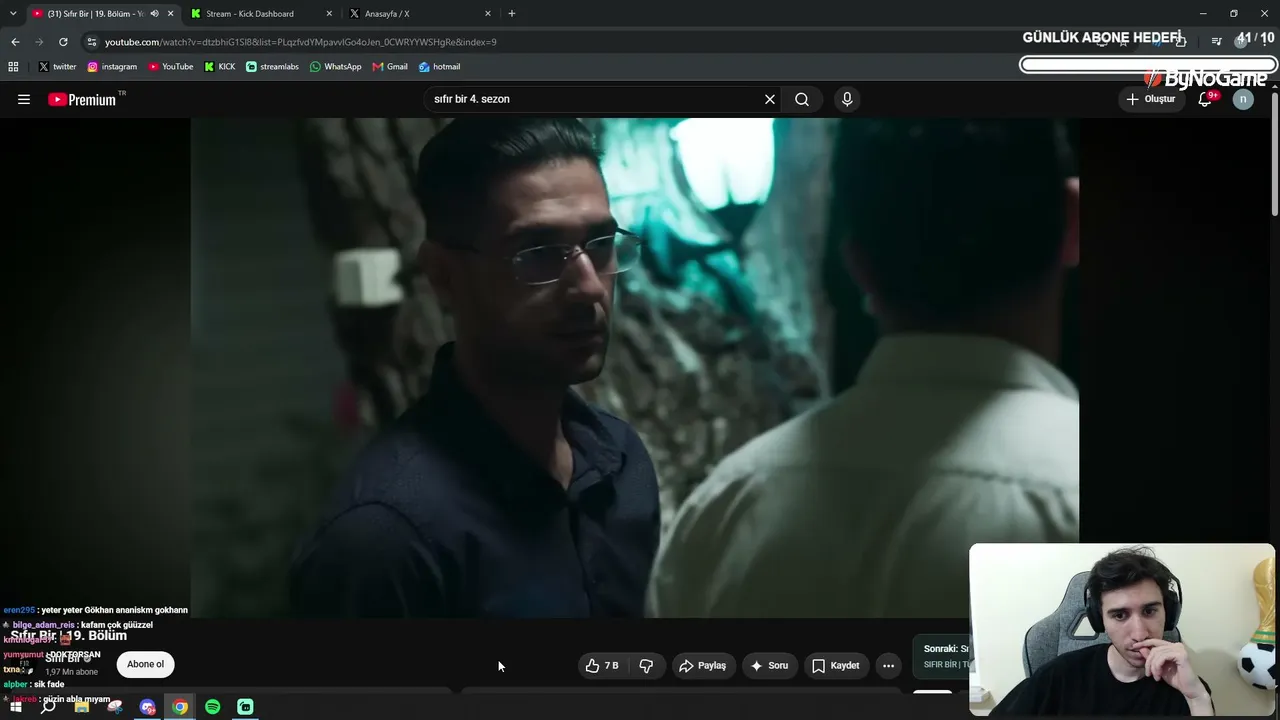Show YouTube notifications bell
The width and height of the screenshot is (1280, 720).
point(1205,99)
